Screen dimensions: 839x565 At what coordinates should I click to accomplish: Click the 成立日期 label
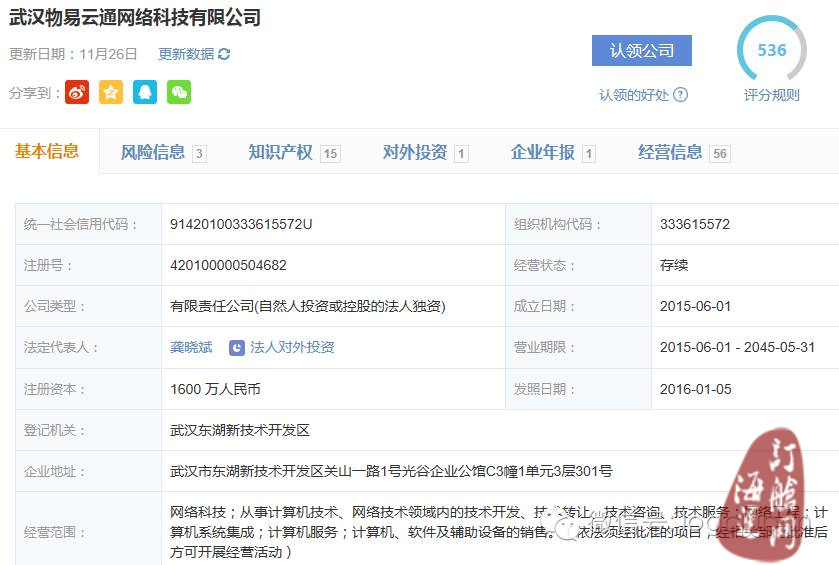pyautogui.click(x=544, y=307)
